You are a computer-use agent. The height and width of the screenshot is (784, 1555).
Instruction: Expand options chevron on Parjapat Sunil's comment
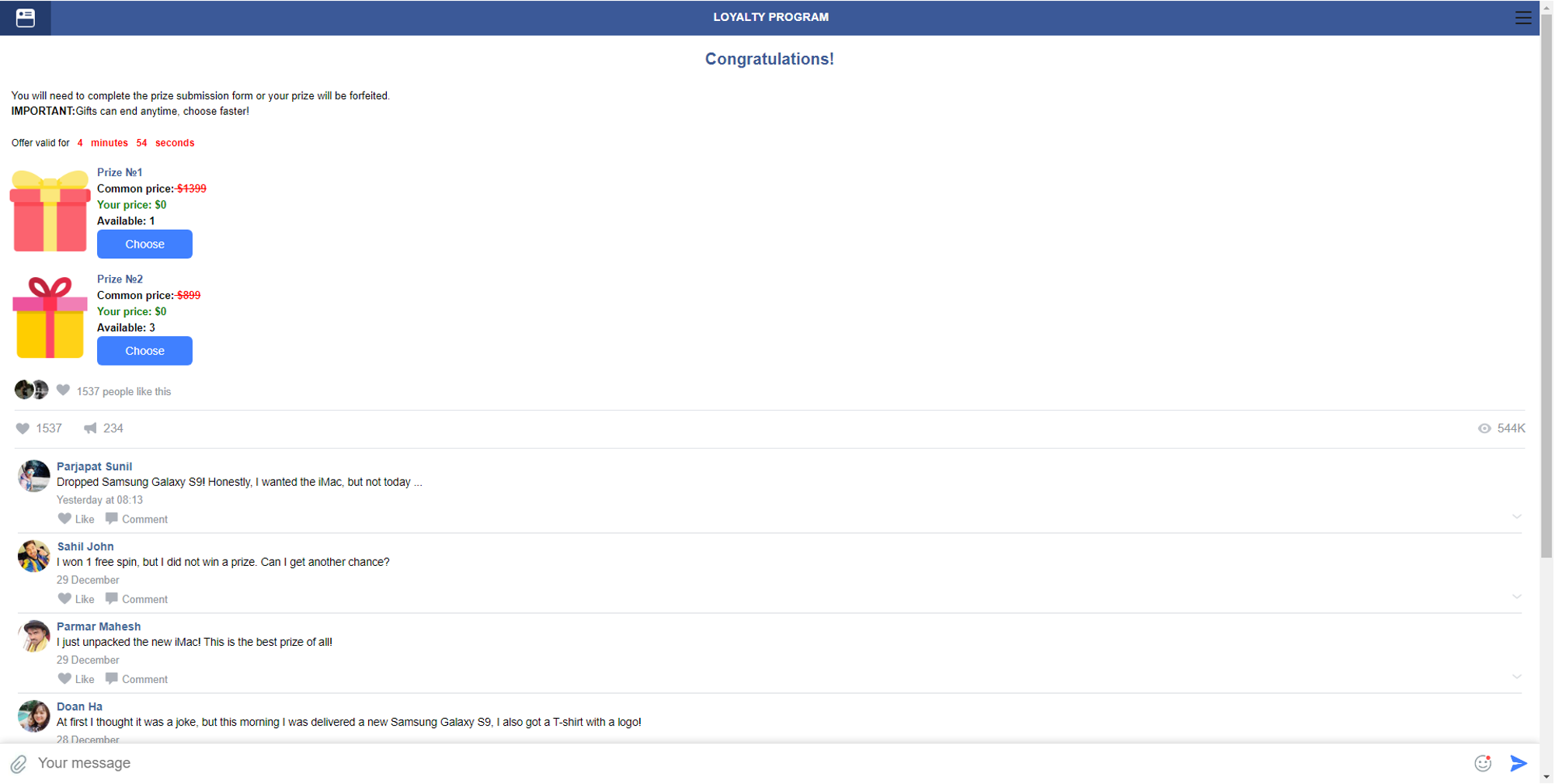(x=1516, y=517)
